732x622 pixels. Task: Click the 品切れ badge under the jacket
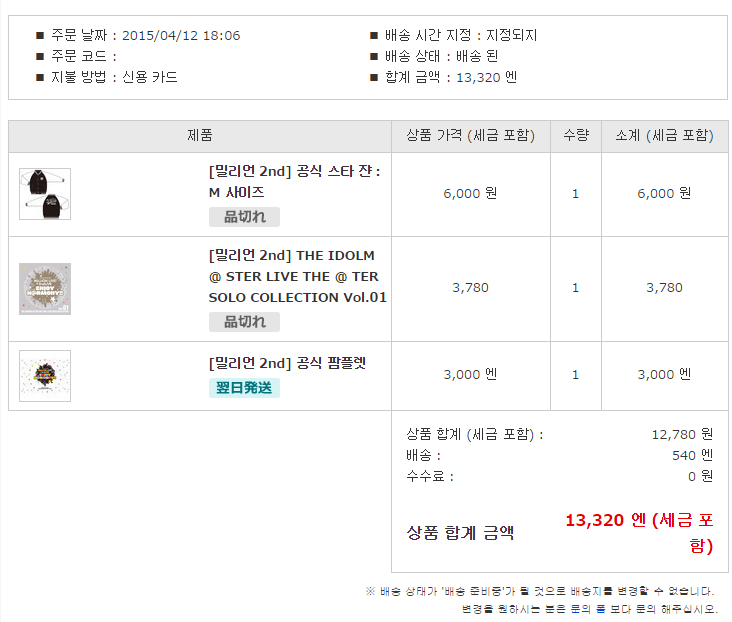click(244, 217)
